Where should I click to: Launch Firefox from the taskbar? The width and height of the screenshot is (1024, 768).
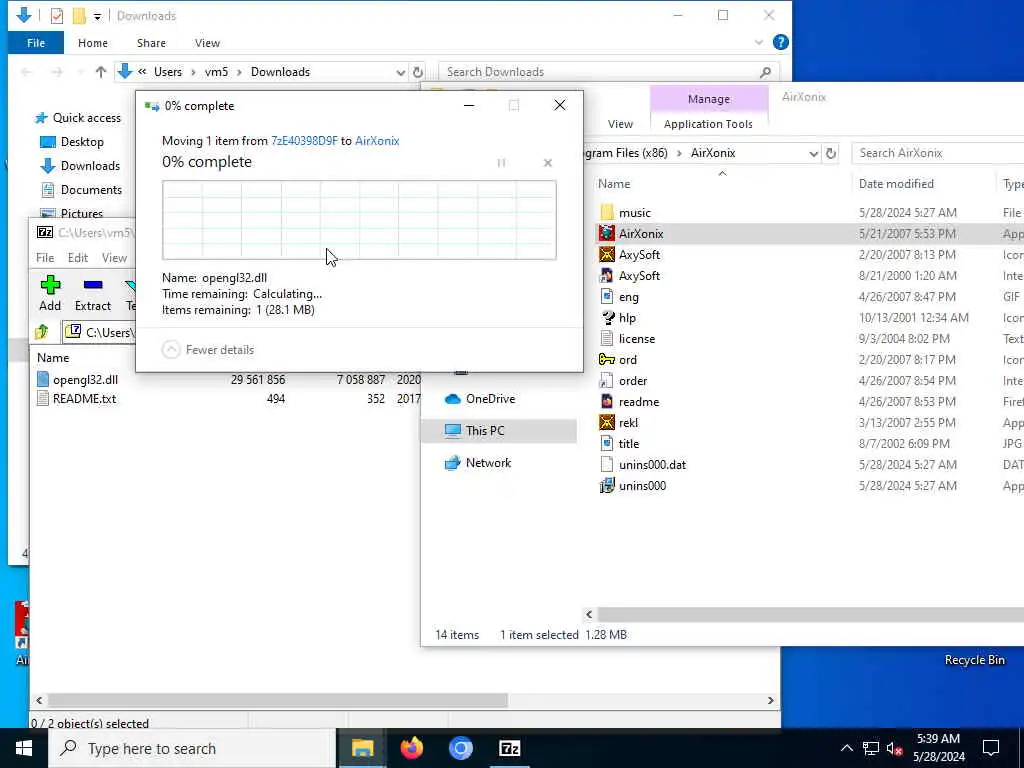coord(411,748)
